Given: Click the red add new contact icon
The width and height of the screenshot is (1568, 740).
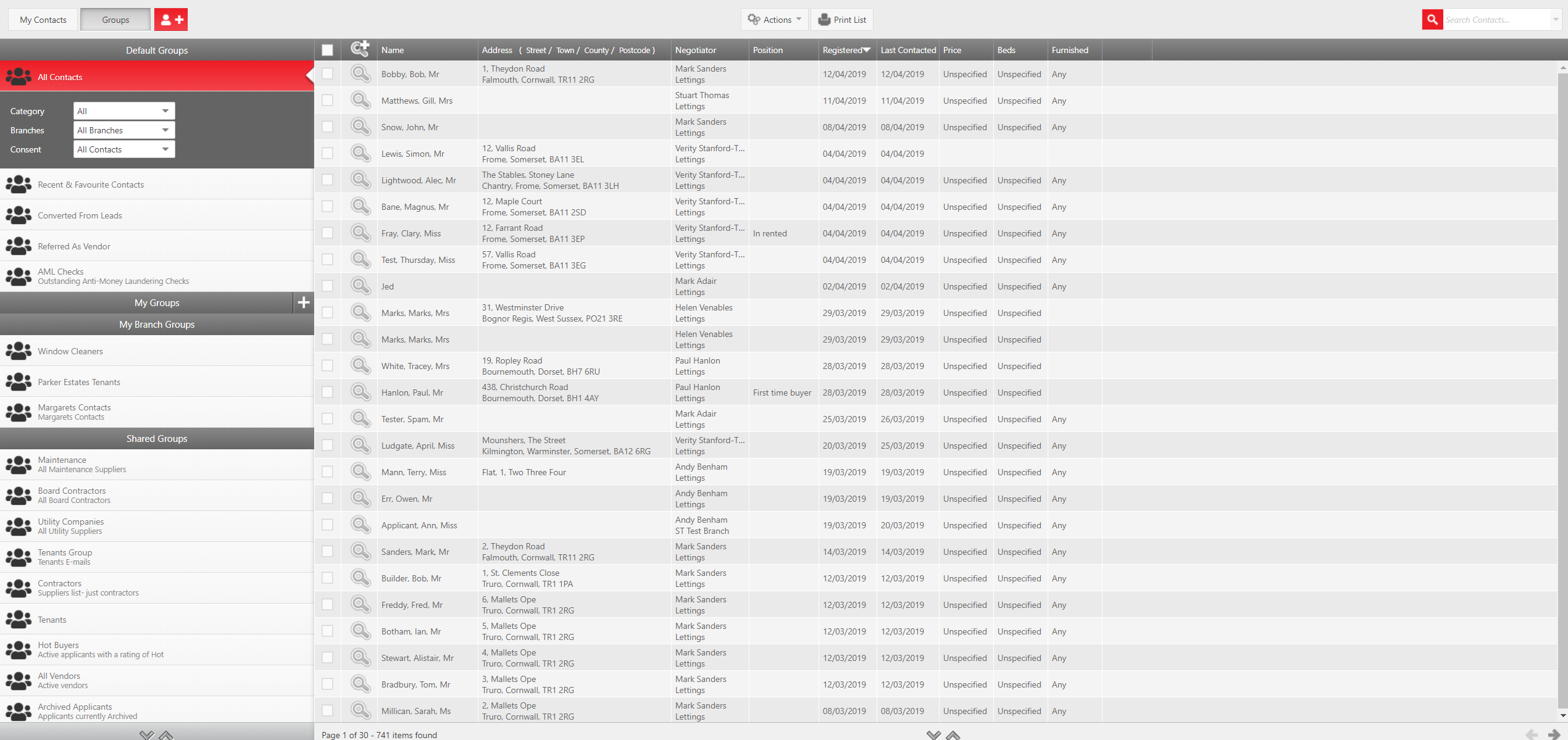Looking at the screenshot, I should (x=171, y=20).
